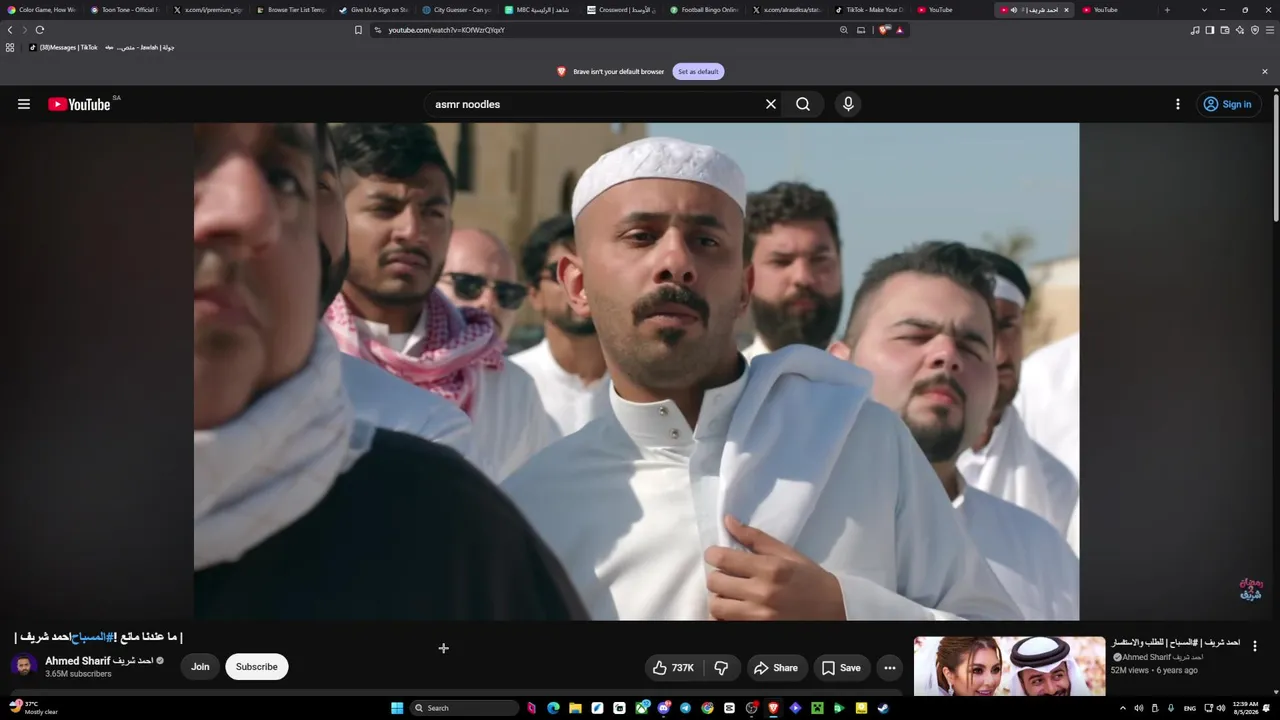Image resolution: width=1280 pixels, height=720 pixels.
Task: Open Windows Start menu
Action: (397, 708)
